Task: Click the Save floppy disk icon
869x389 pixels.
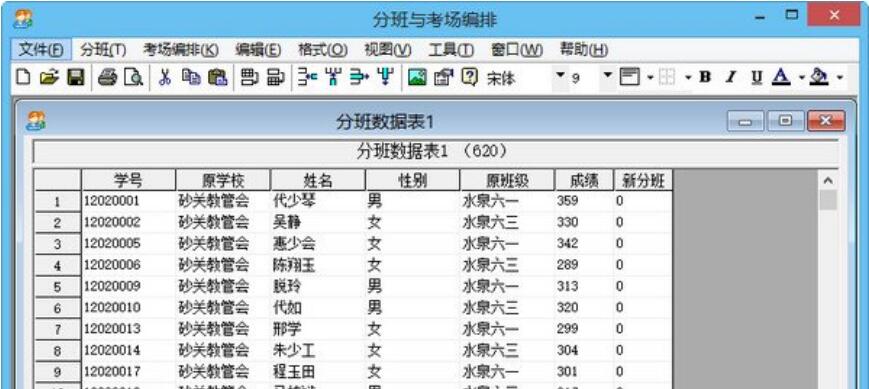Action: [x=75, y=78]
